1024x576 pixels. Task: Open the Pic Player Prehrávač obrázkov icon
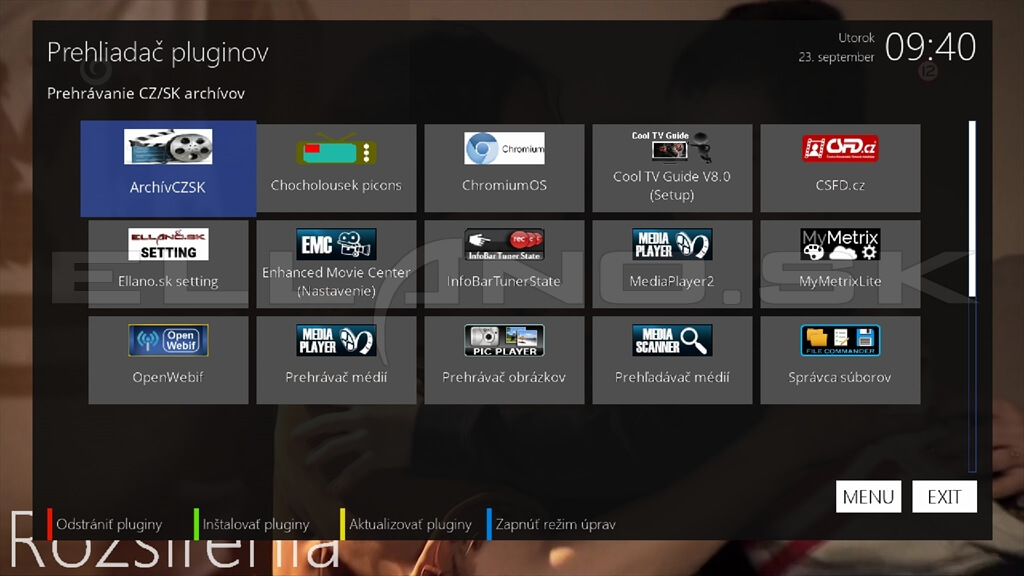tap(504, 340)
